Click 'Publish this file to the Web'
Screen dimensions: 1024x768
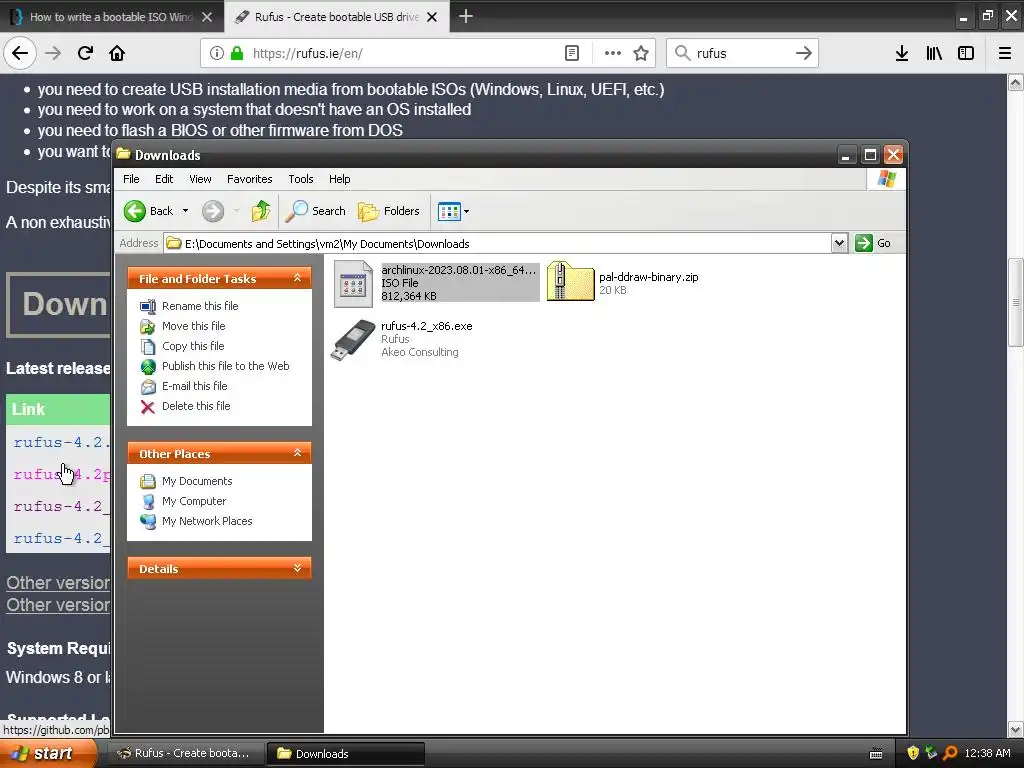pos(225,366)
